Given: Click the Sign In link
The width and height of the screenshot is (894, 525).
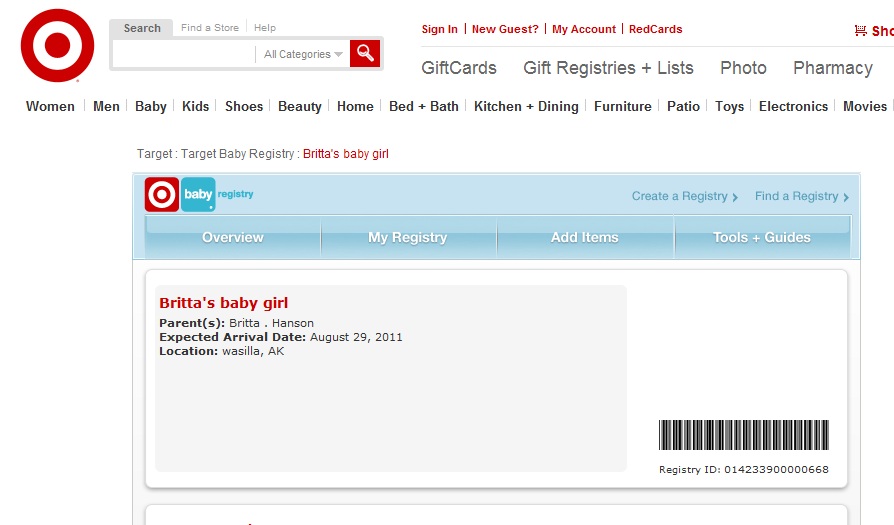Looking at the screenshot, I should click(440, 29).
